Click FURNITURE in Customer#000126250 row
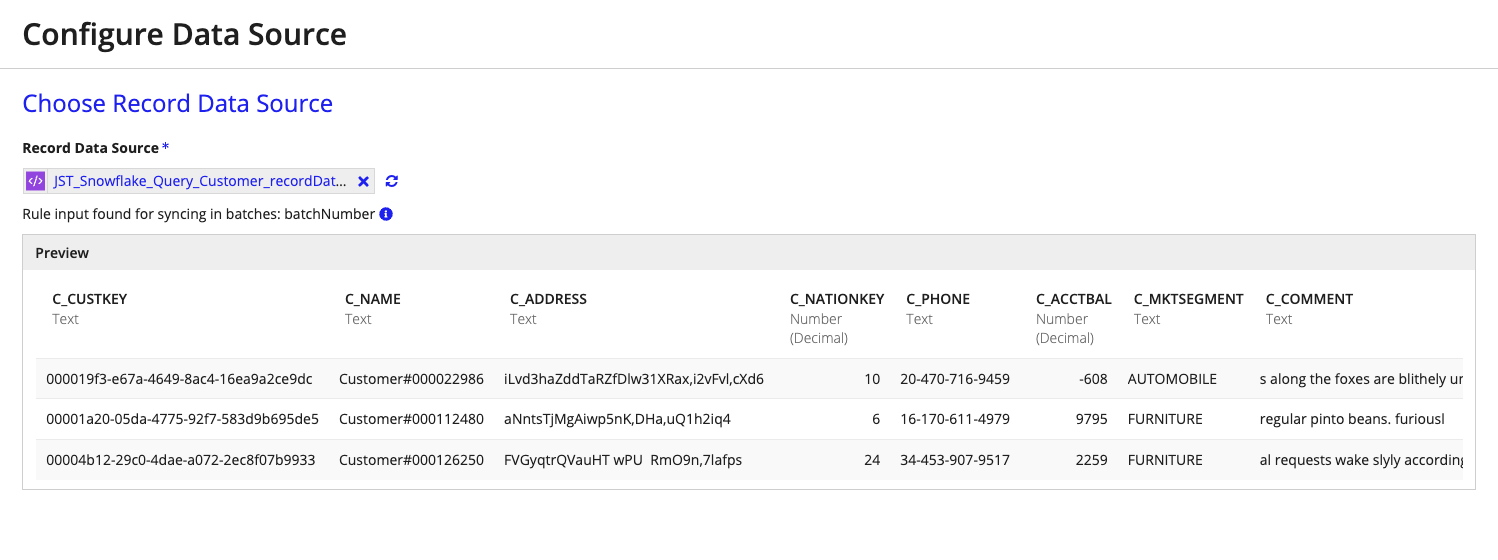 coord(1165,460)
